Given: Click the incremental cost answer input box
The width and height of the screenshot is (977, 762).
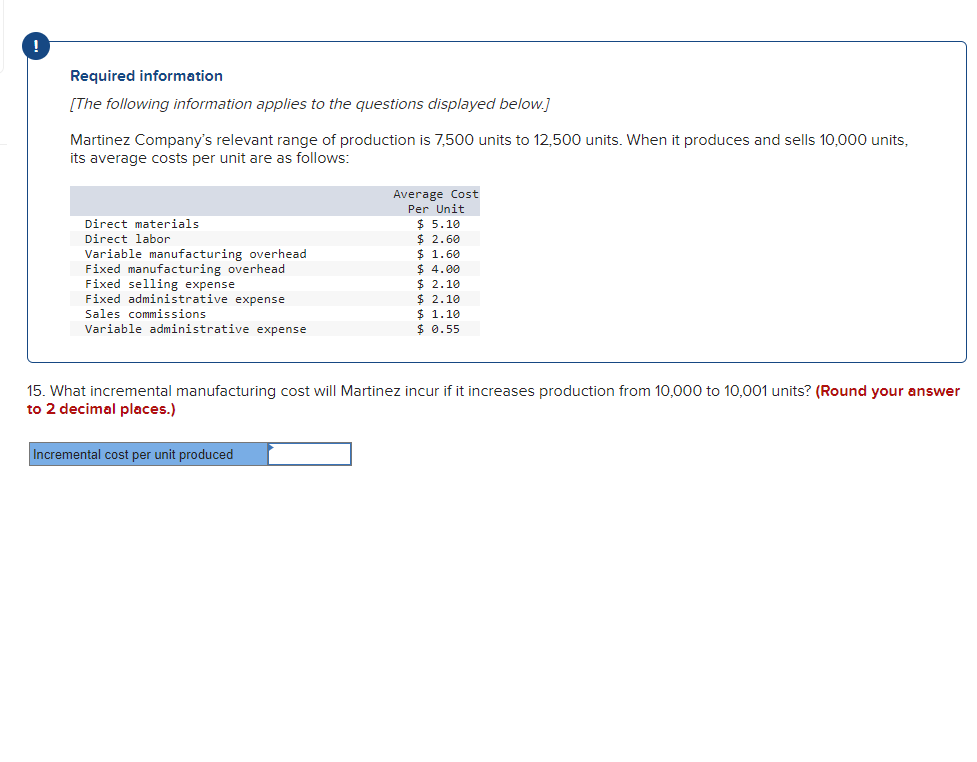Looking at the screenshot, I should (x=310, y=454).
